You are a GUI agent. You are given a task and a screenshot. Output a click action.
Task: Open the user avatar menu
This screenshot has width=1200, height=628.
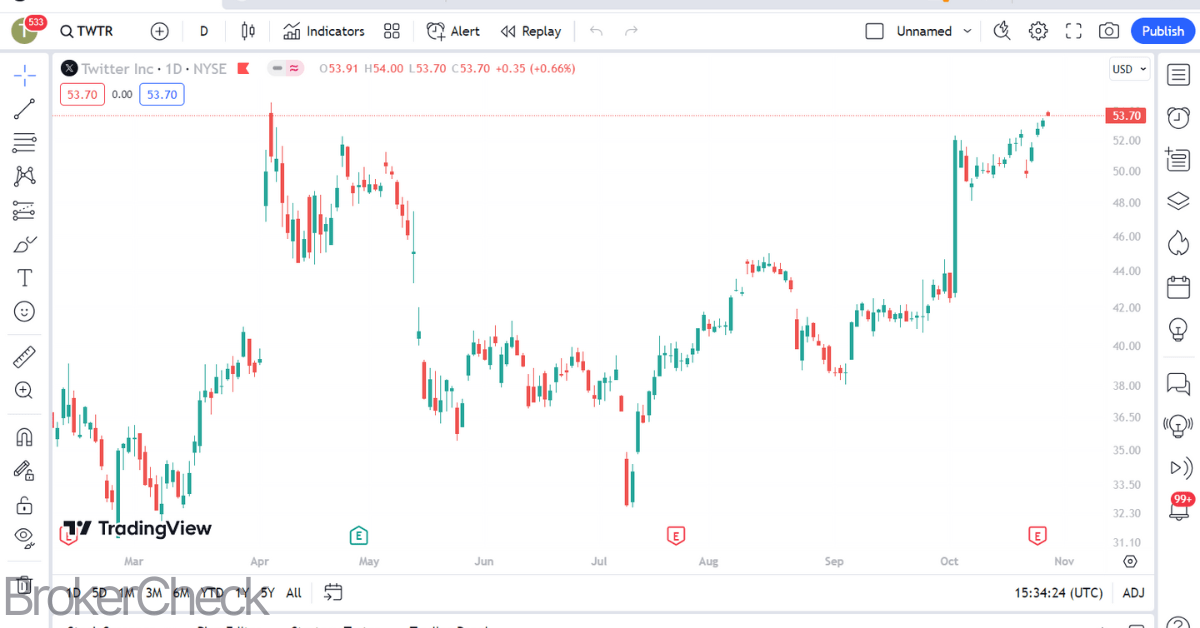click(27, 30)
